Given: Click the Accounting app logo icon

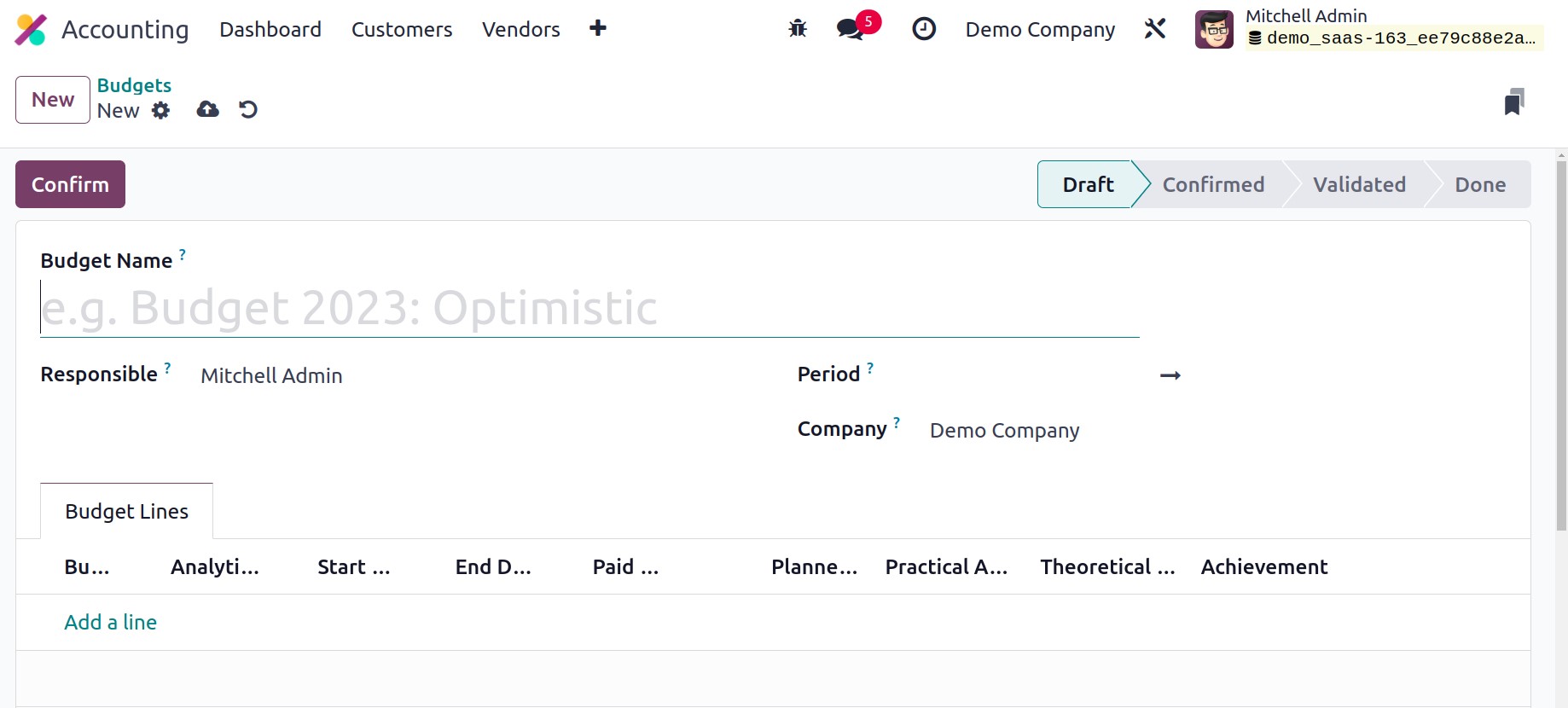Looking at the screenshot, I should pyautogui.click(x=31, y=30).
